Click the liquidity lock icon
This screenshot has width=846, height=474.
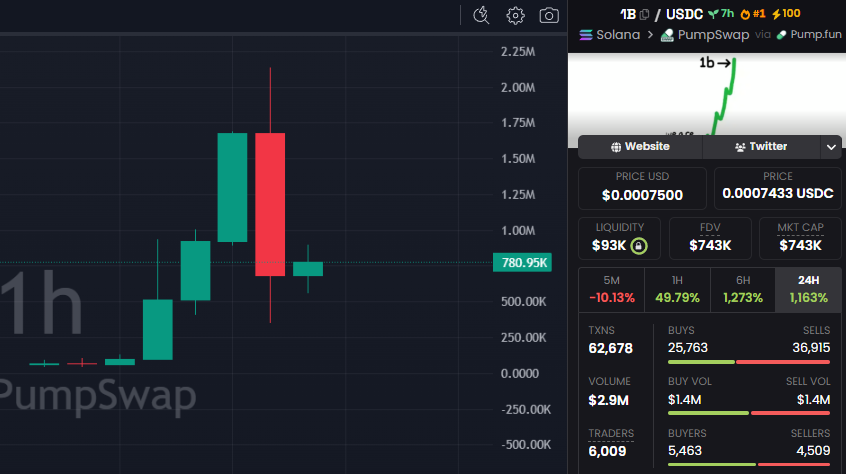(x=639, y=246)
